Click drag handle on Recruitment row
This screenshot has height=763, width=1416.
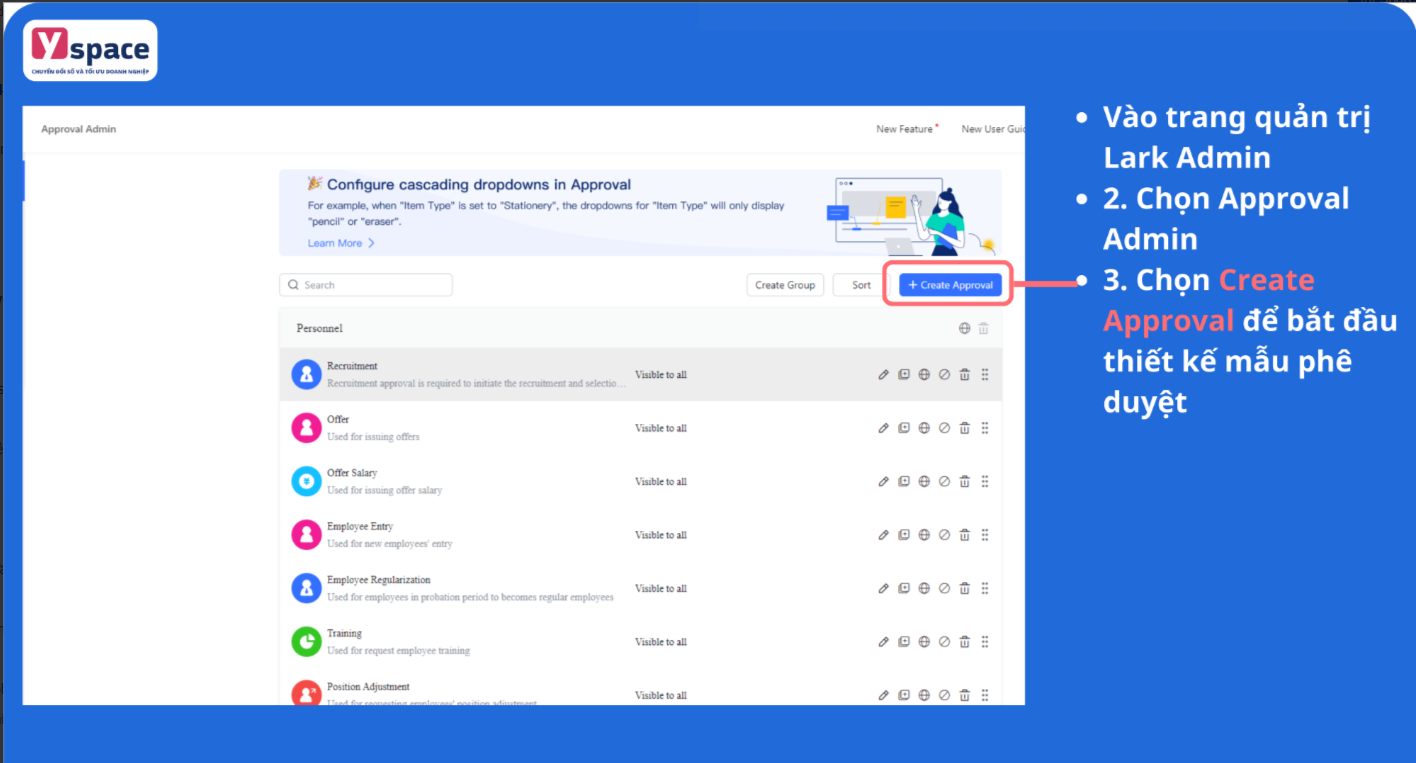pos(985,375)
